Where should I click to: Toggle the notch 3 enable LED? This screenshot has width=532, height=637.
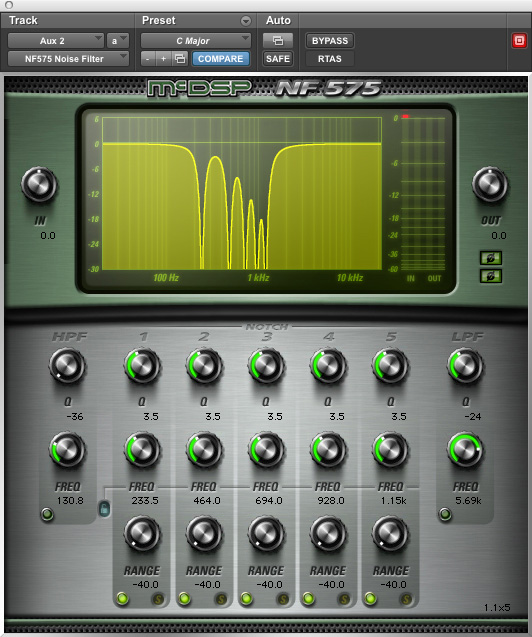point(247,598)
